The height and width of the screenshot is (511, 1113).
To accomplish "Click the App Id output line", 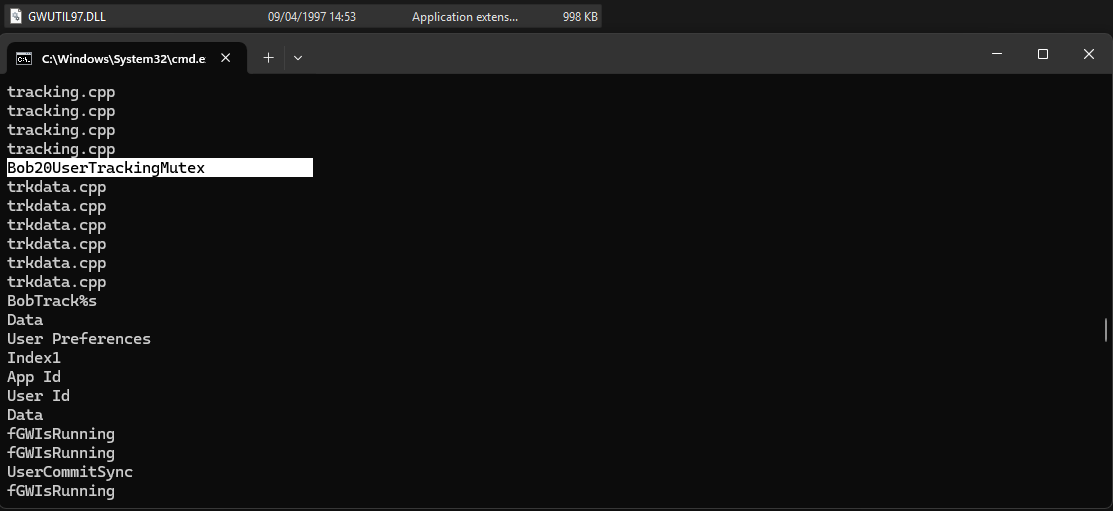I will click(x=34, y=377).
